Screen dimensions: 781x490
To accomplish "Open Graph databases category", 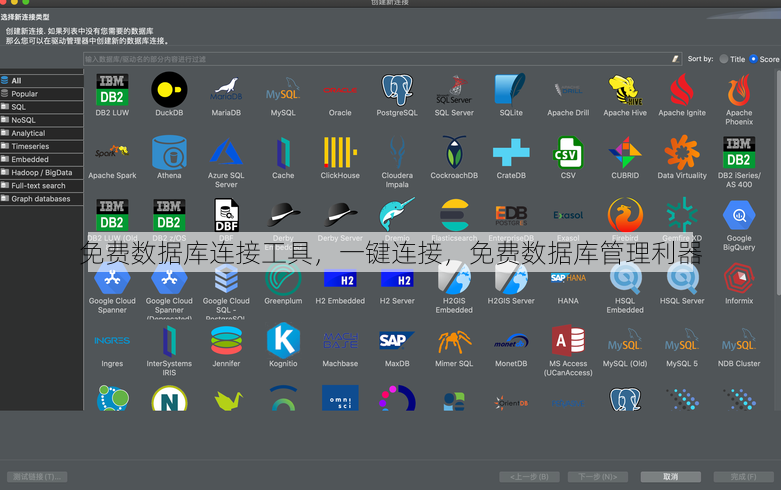I will click(x=42, y=199).
